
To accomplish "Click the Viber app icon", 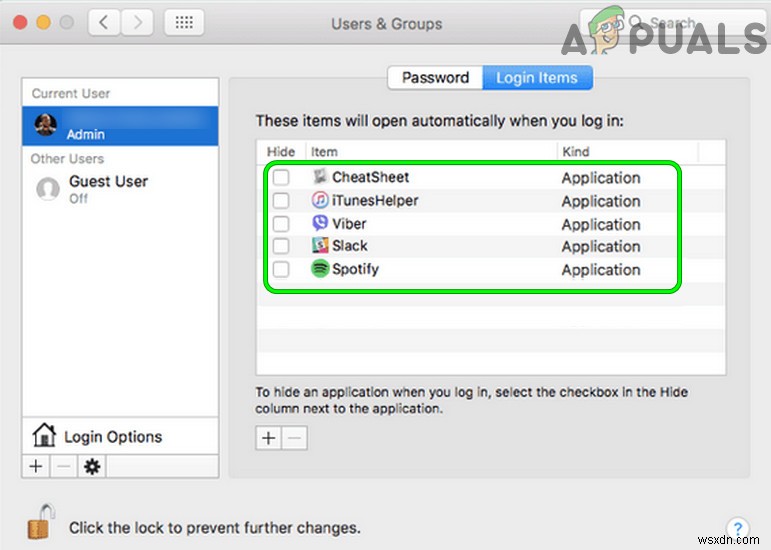I will (x=320, y=223).
